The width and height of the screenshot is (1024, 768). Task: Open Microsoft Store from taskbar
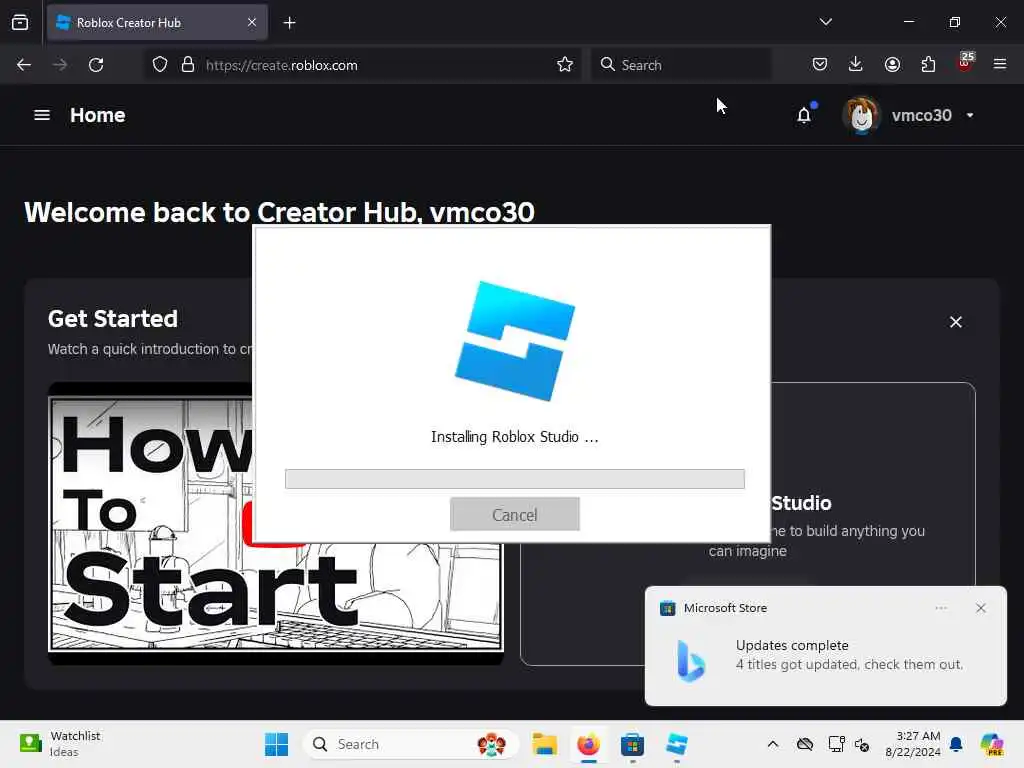tap(632, 744)
